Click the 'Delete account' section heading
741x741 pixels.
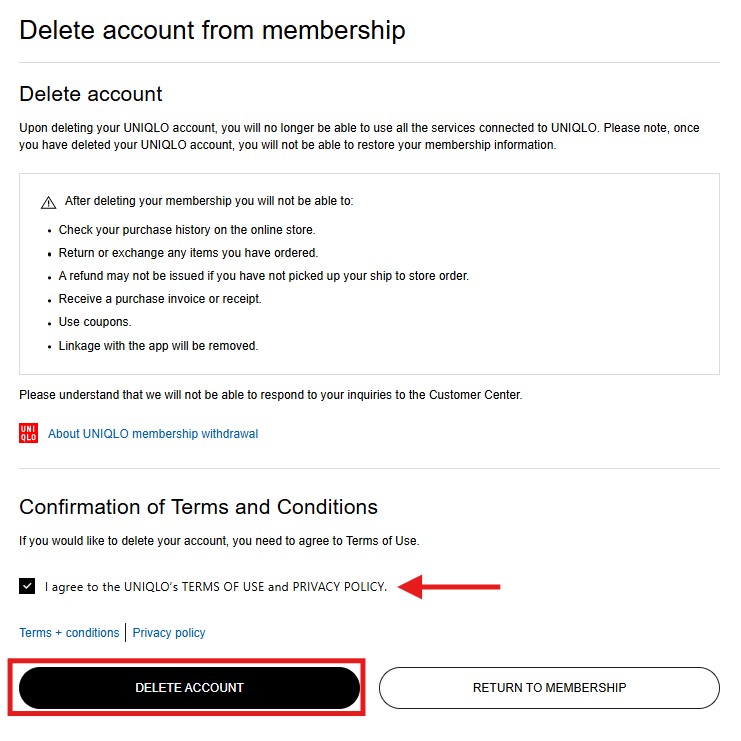(91, 95)
